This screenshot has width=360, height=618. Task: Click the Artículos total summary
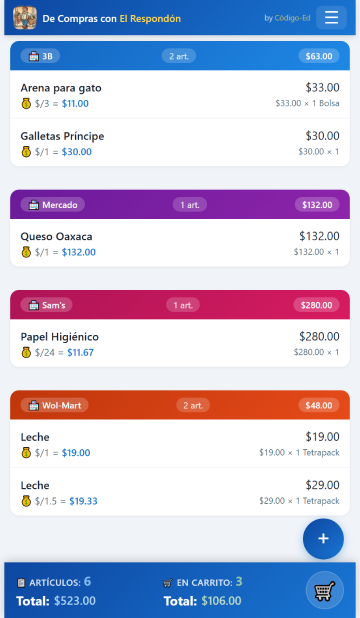56,591
